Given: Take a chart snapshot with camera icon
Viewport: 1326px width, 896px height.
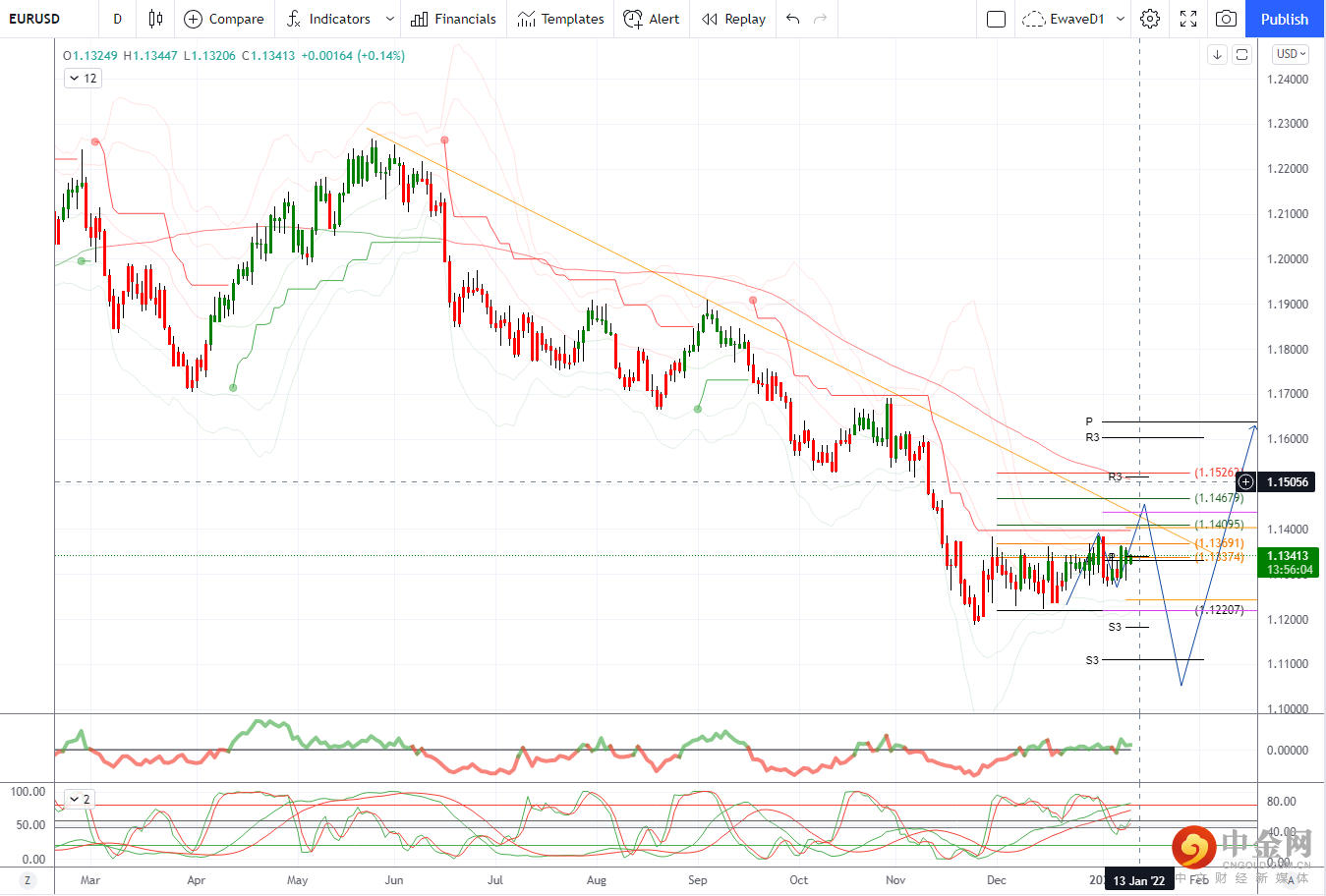Looking at the screenshot, I should [1226, 19].
